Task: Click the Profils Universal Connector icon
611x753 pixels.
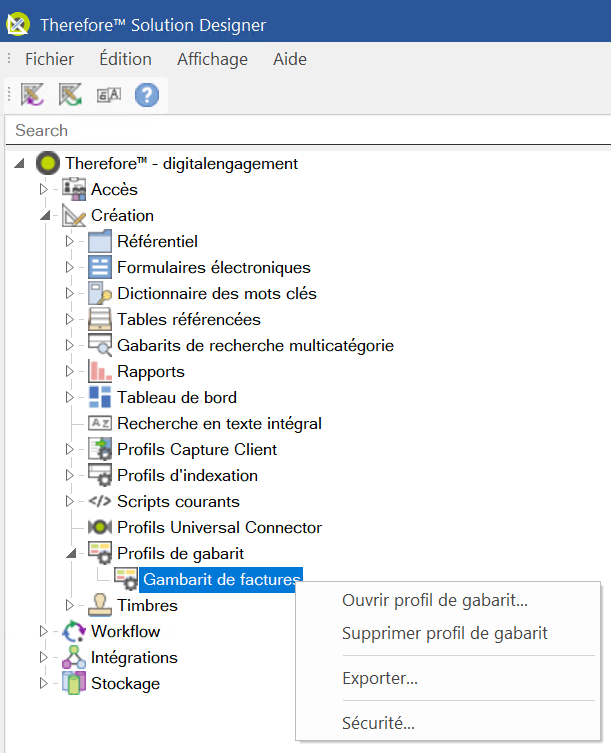Action: (x=100, y=527)
